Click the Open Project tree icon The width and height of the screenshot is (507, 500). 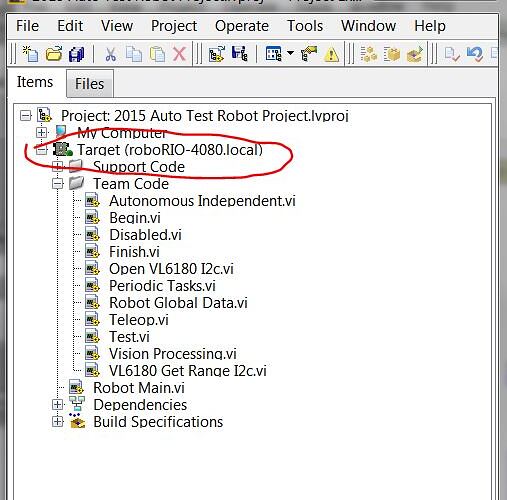pyautogui.click(x=216, y=54)
